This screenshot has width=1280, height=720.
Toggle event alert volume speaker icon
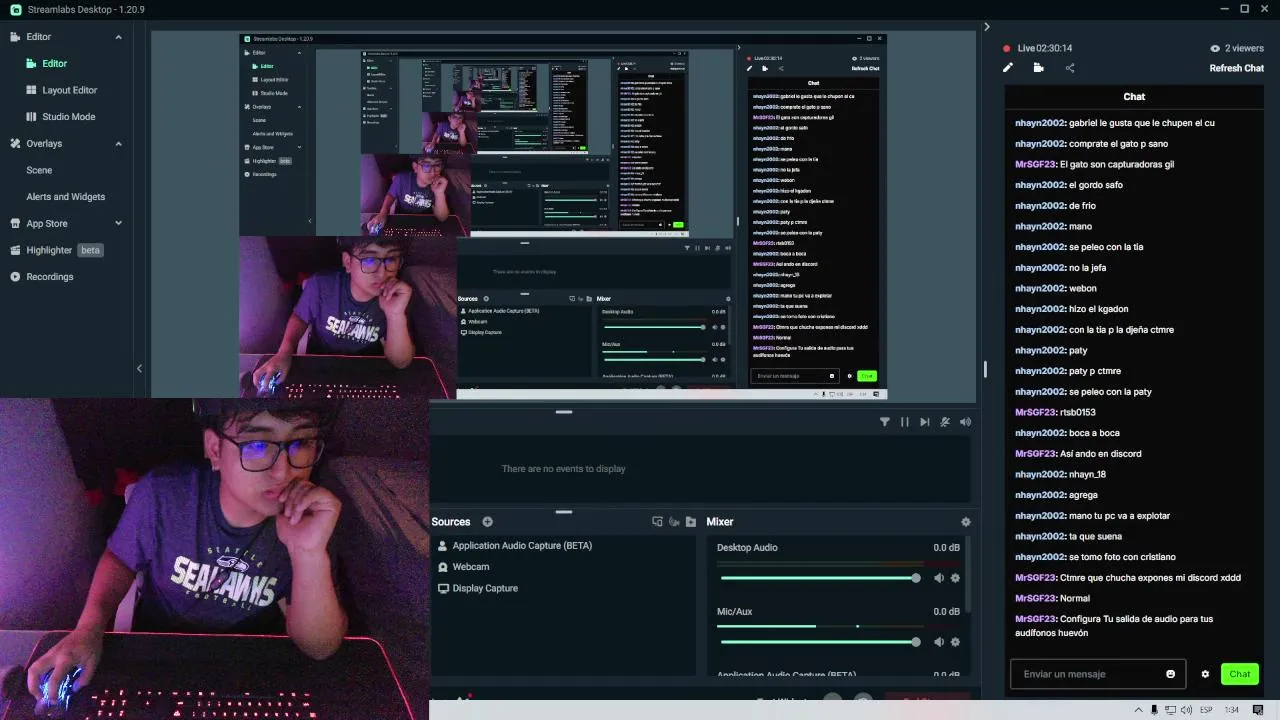tap(965, 422)
